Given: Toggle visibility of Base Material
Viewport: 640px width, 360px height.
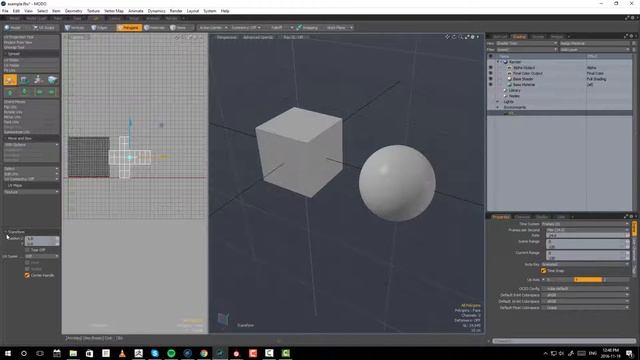Looking at the screenshot, I should pos(490,84).
